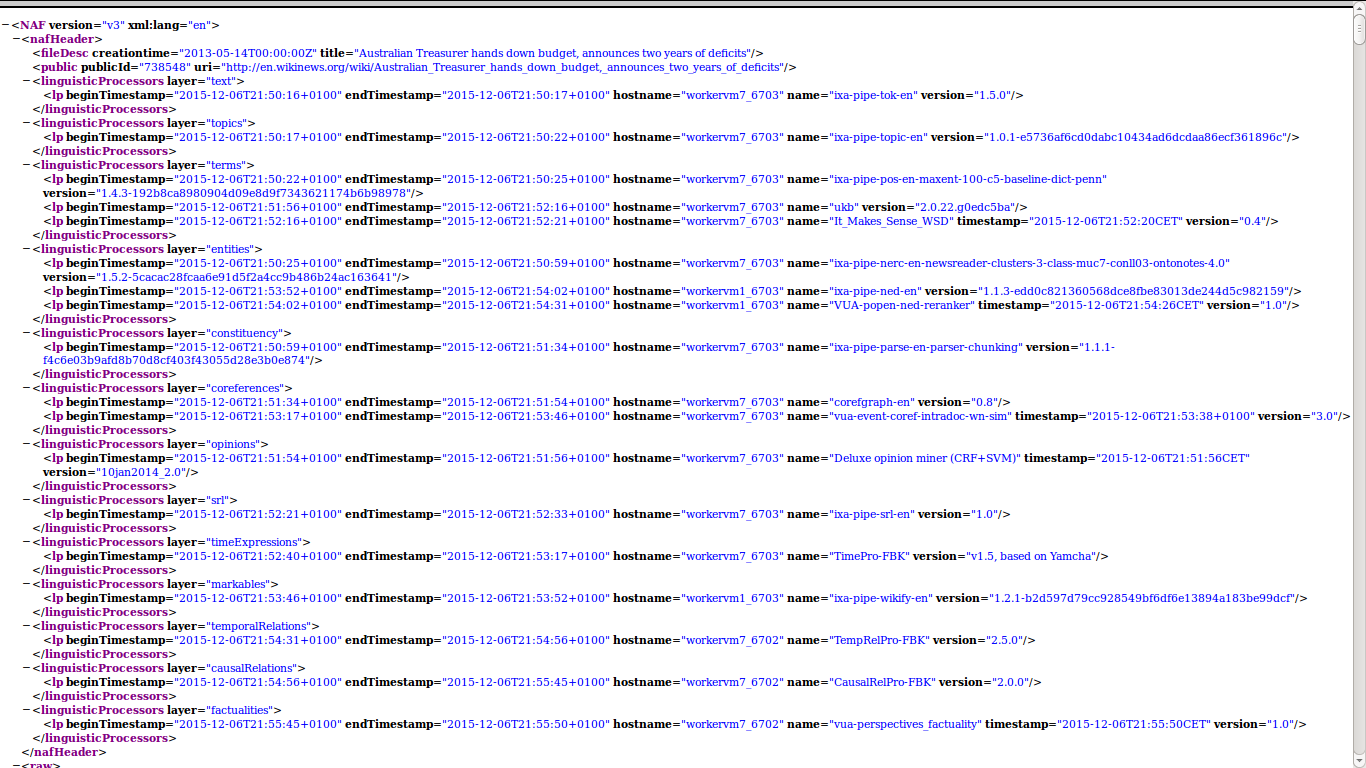Collapse the root NAF element
This screenshot has width=1366, height=768.
point(6,25)
